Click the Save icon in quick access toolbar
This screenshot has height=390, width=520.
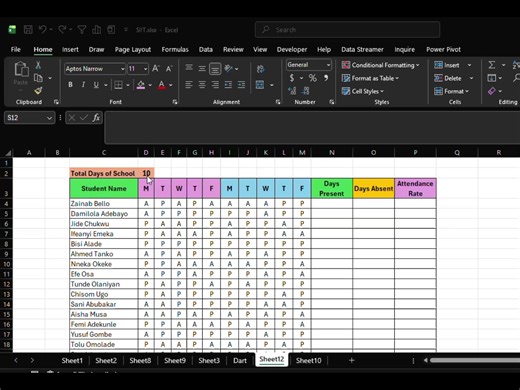[28, 30]
